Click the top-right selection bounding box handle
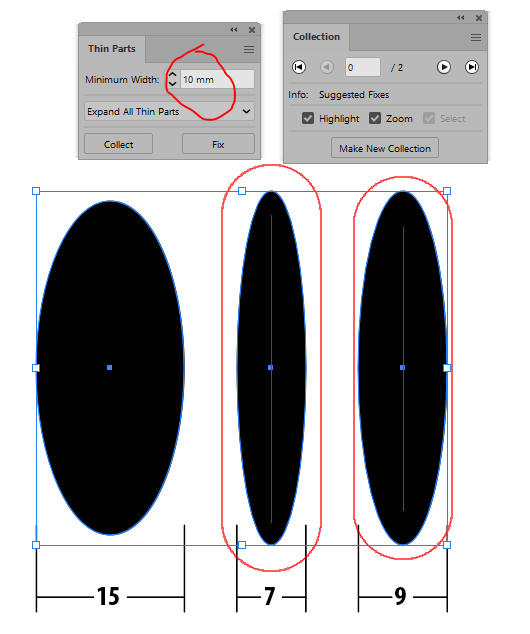 [x=447, y=191]
